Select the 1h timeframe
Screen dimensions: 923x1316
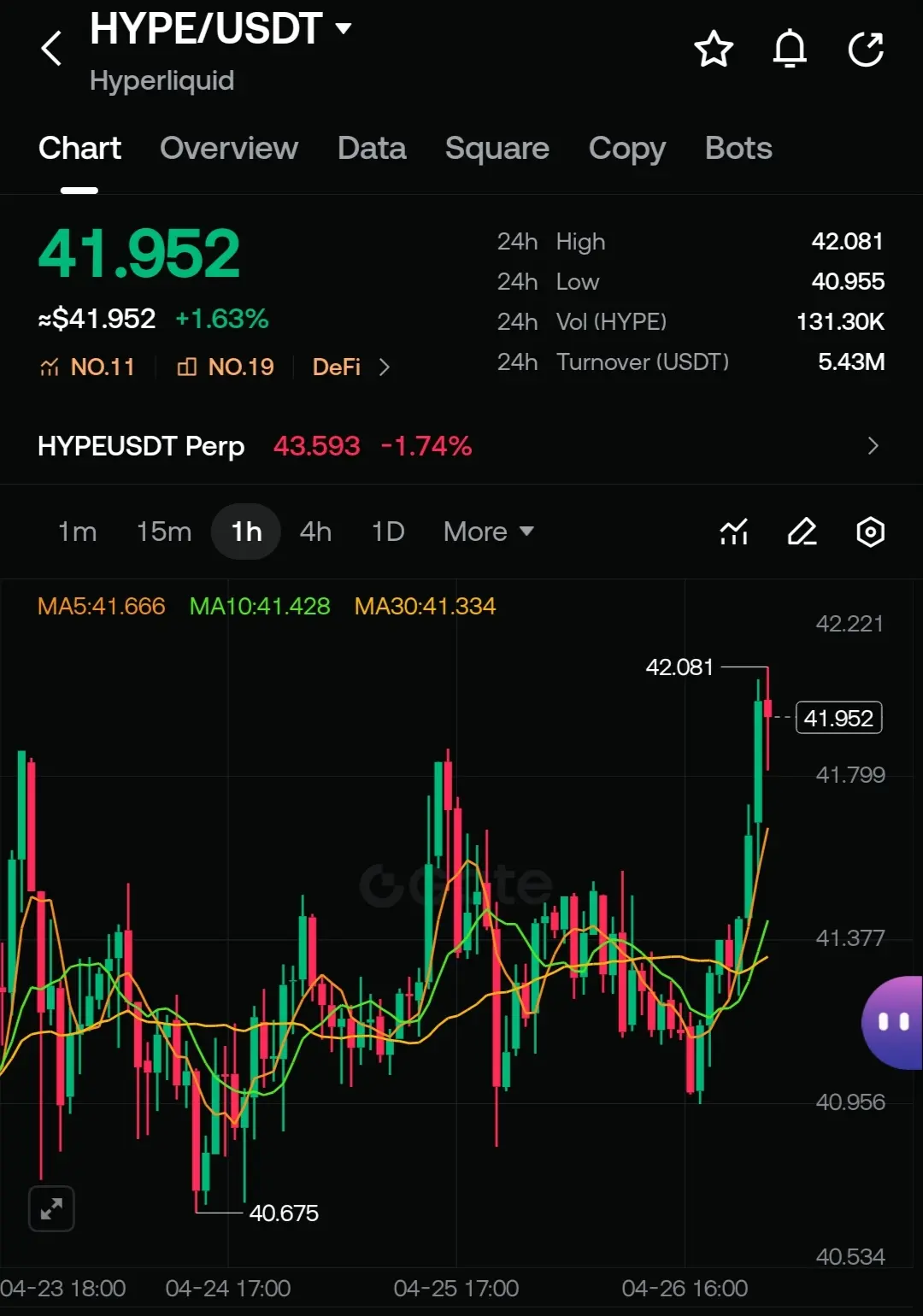[x=246, y=532]
